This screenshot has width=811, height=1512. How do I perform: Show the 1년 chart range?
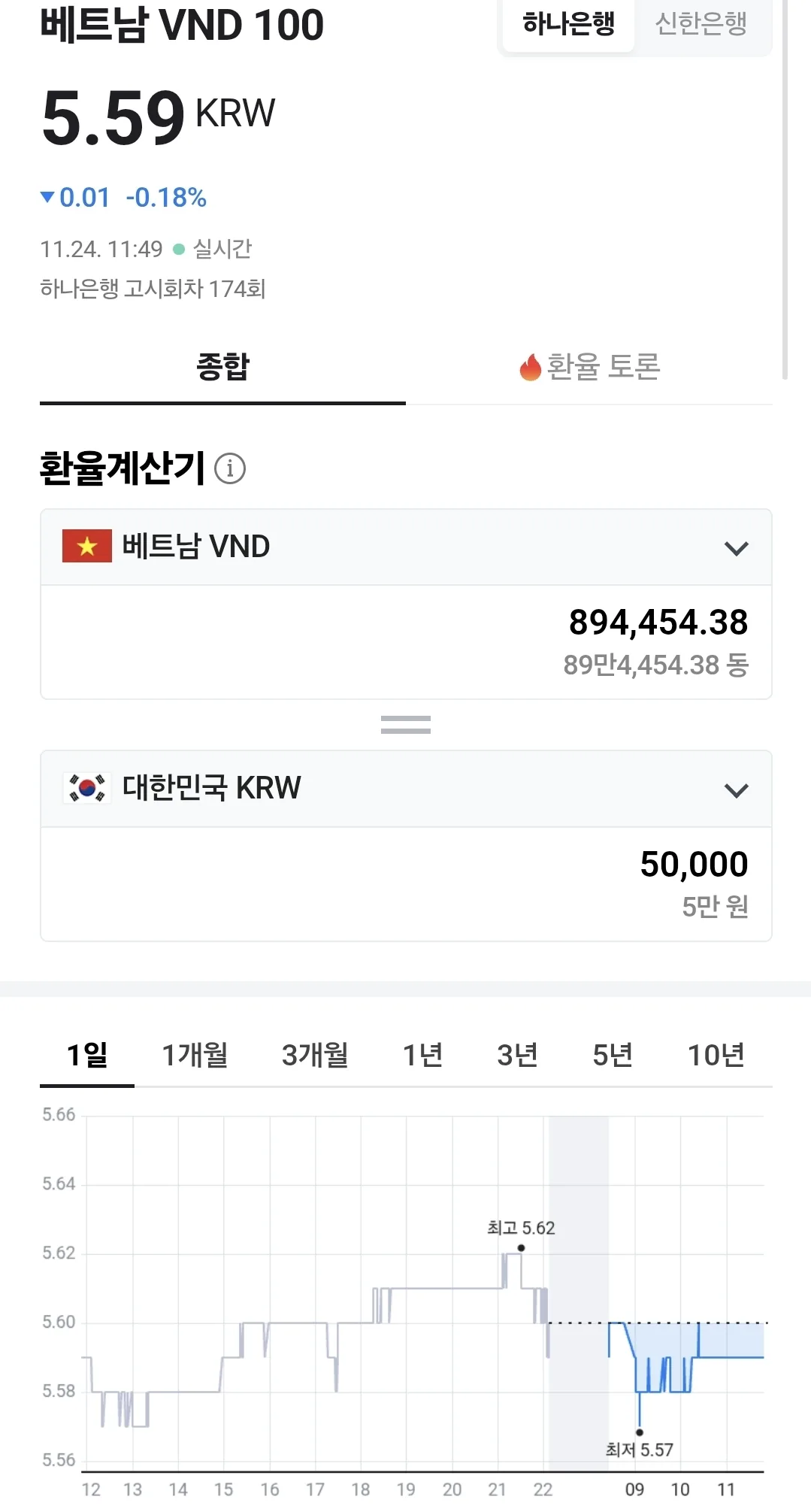click(423, 1055)
